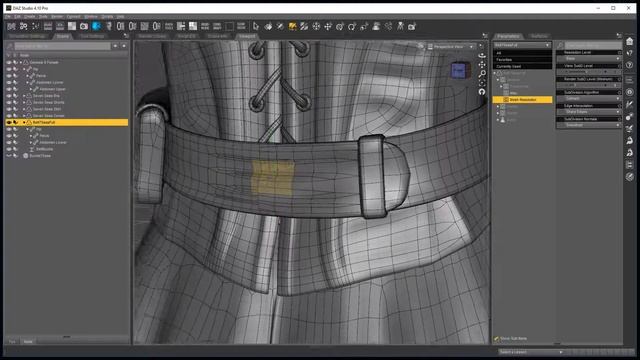Screen dimensions: 640x360
Task: Open the Perspective View camera dropdown
Action: (x=451, y=47)
